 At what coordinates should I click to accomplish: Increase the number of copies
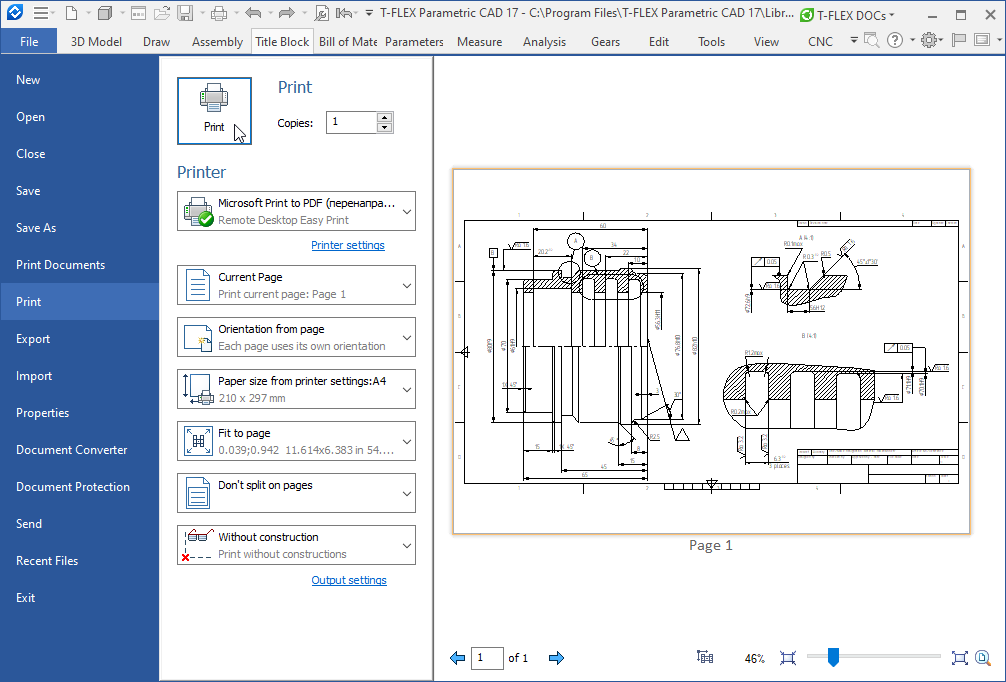point(384,117)
